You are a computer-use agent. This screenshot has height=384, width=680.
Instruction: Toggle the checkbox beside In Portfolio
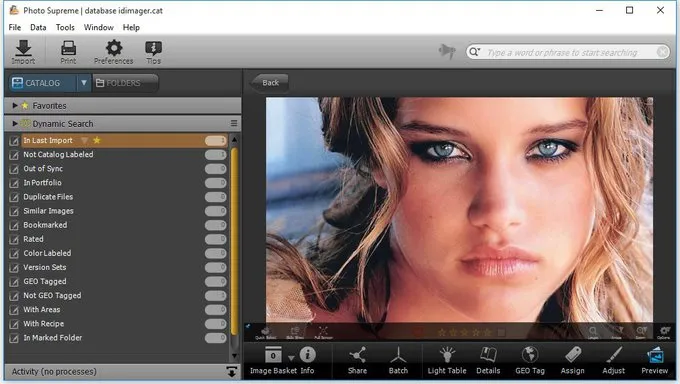(14, 183)
